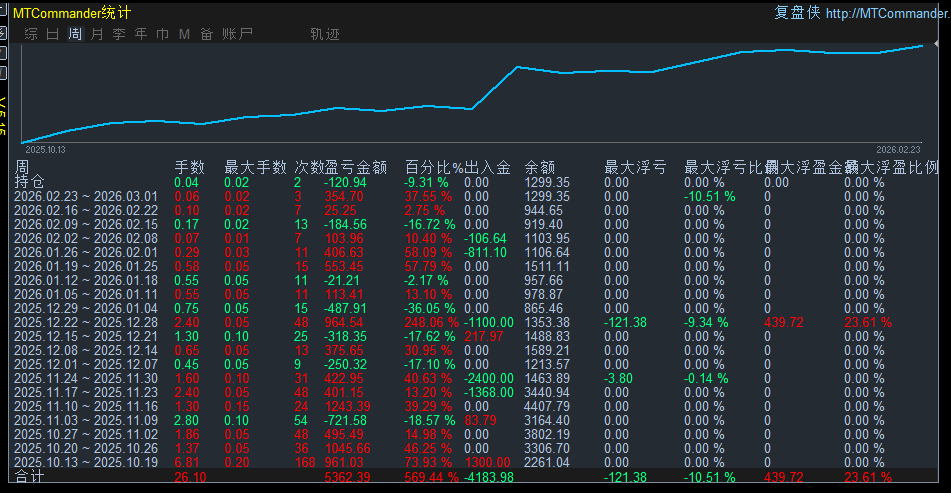Select the 持仓 row label
This screenshot has width=951, height=493.
(29, 181)
